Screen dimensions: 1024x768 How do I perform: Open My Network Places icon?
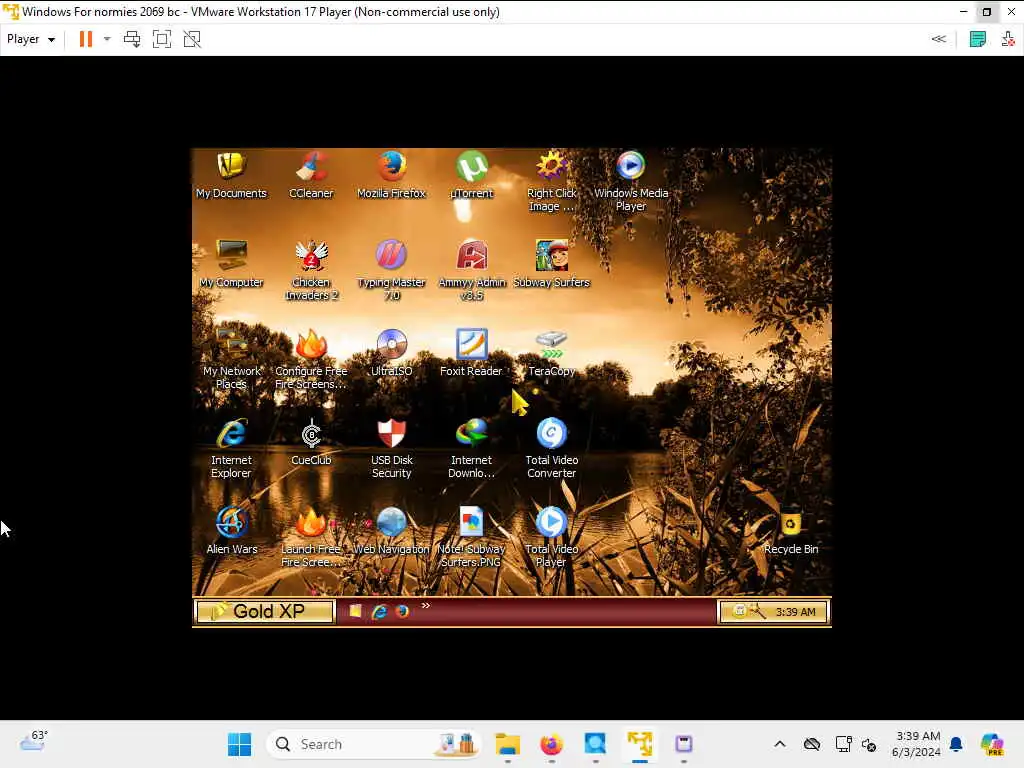[231, 359]
